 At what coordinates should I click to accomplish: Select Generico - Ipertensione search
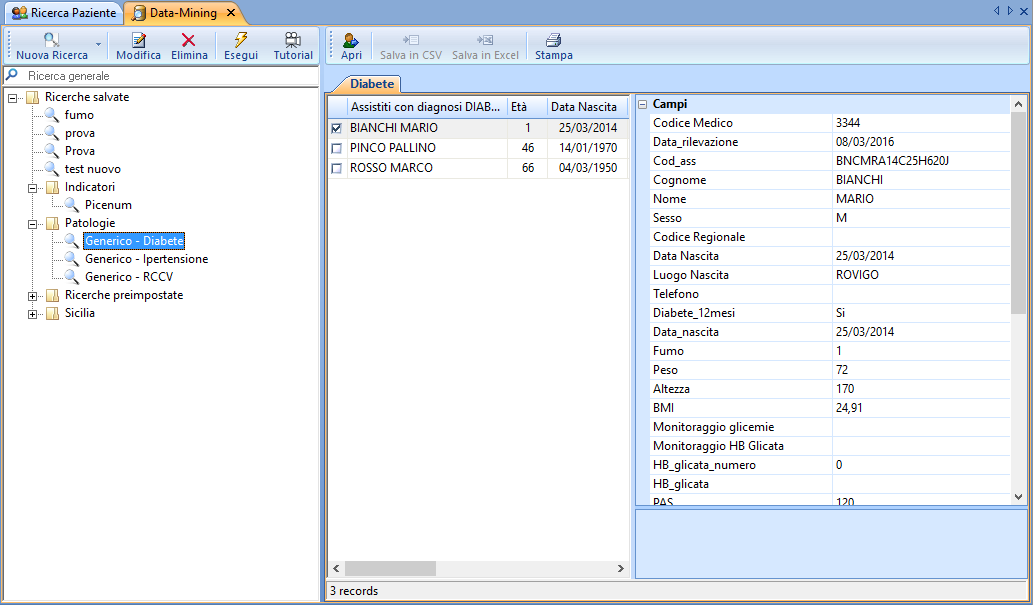coord(146,259)
